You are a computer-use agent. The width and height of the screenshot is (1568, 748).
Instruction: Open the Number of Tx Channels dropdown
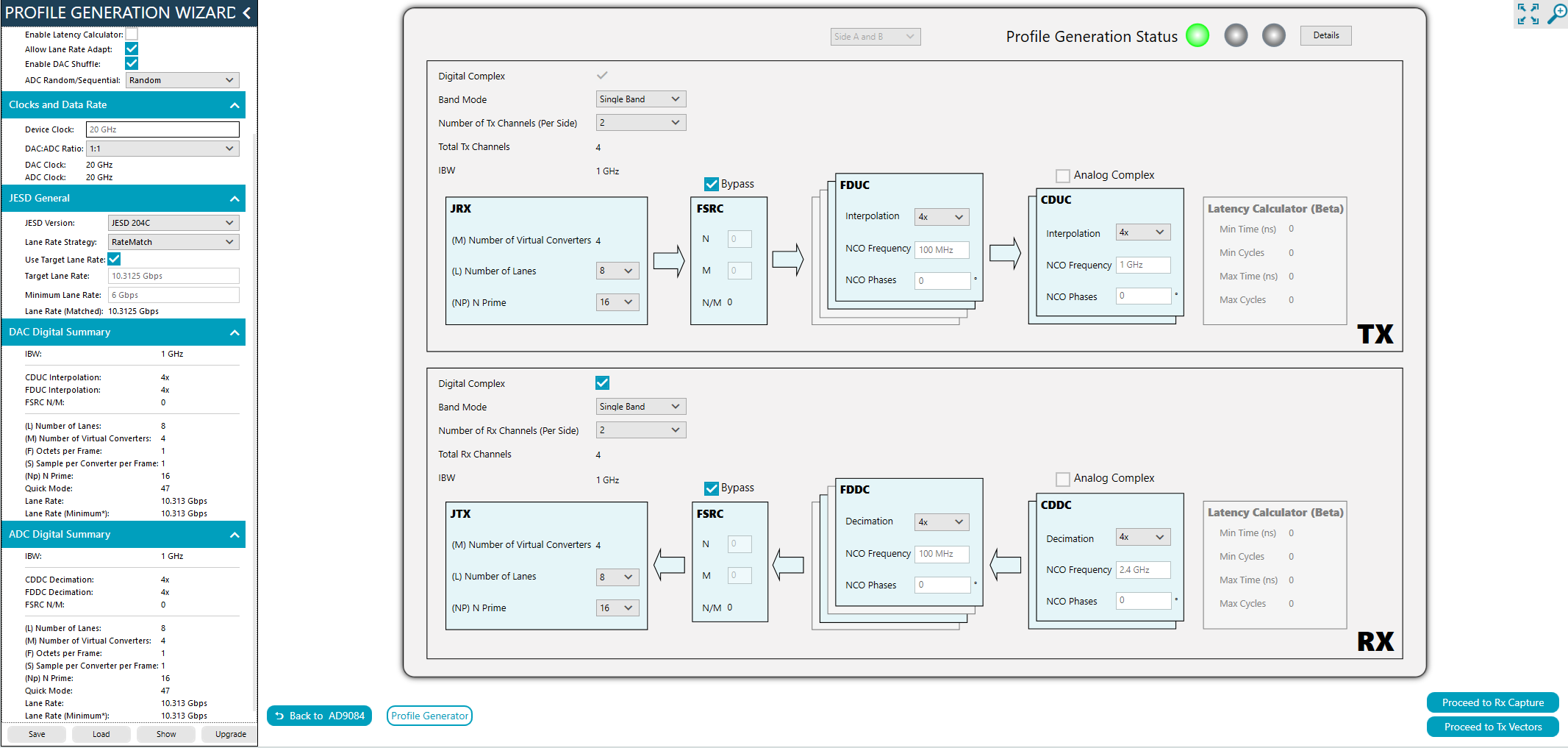pos(640,122)
